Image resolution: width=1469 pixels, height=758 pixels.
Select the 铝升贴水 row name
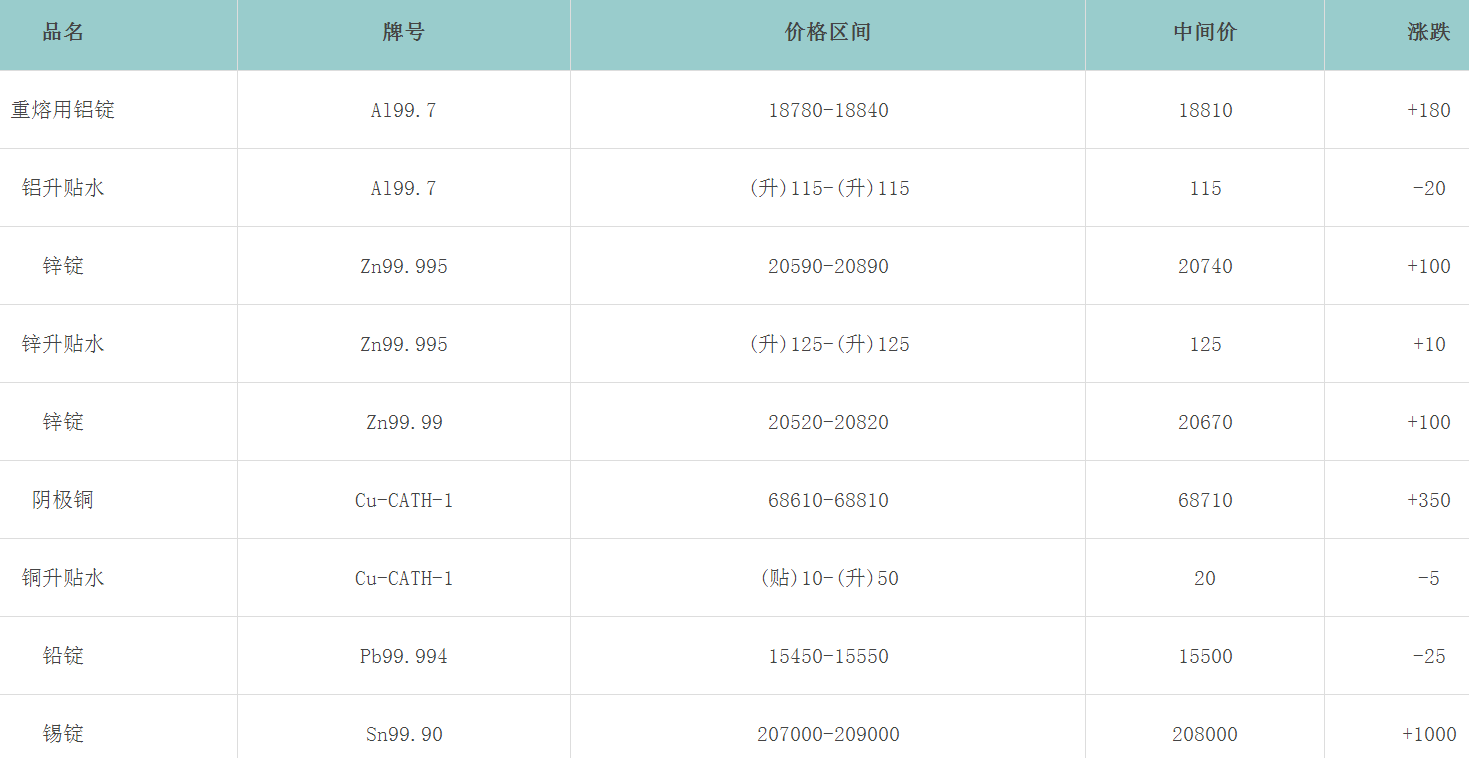pyautogui.click(x=63, y=188)
